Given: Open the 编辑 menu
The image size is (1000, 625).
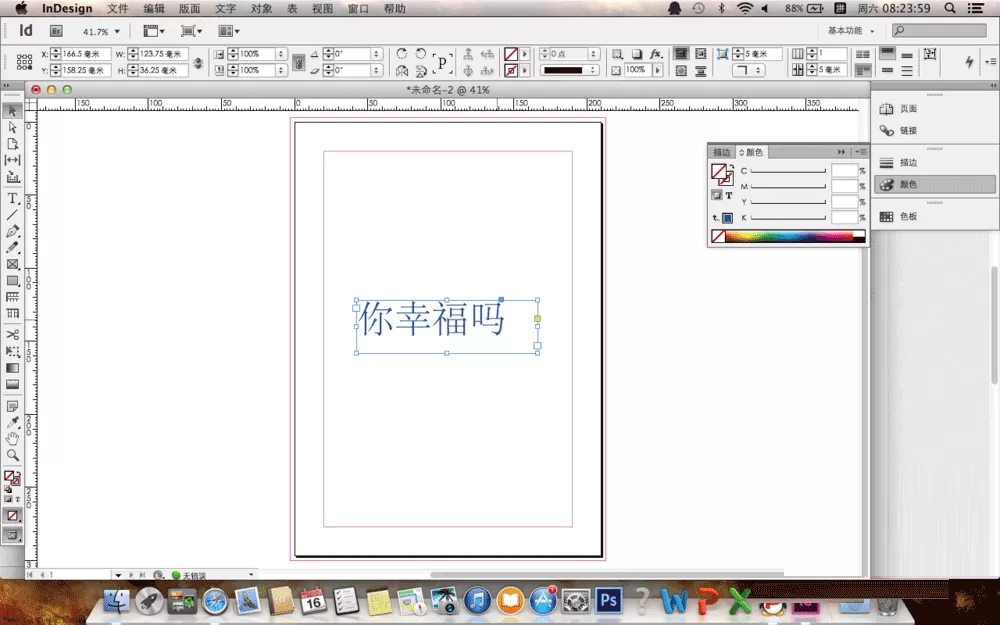Looking at the screenshot, I should [x=154, y=8].
